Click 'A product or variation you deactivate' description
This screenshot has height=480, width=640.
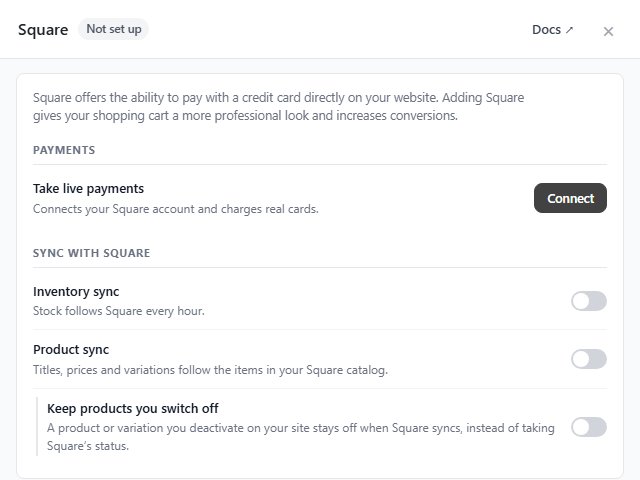[301, 437]
